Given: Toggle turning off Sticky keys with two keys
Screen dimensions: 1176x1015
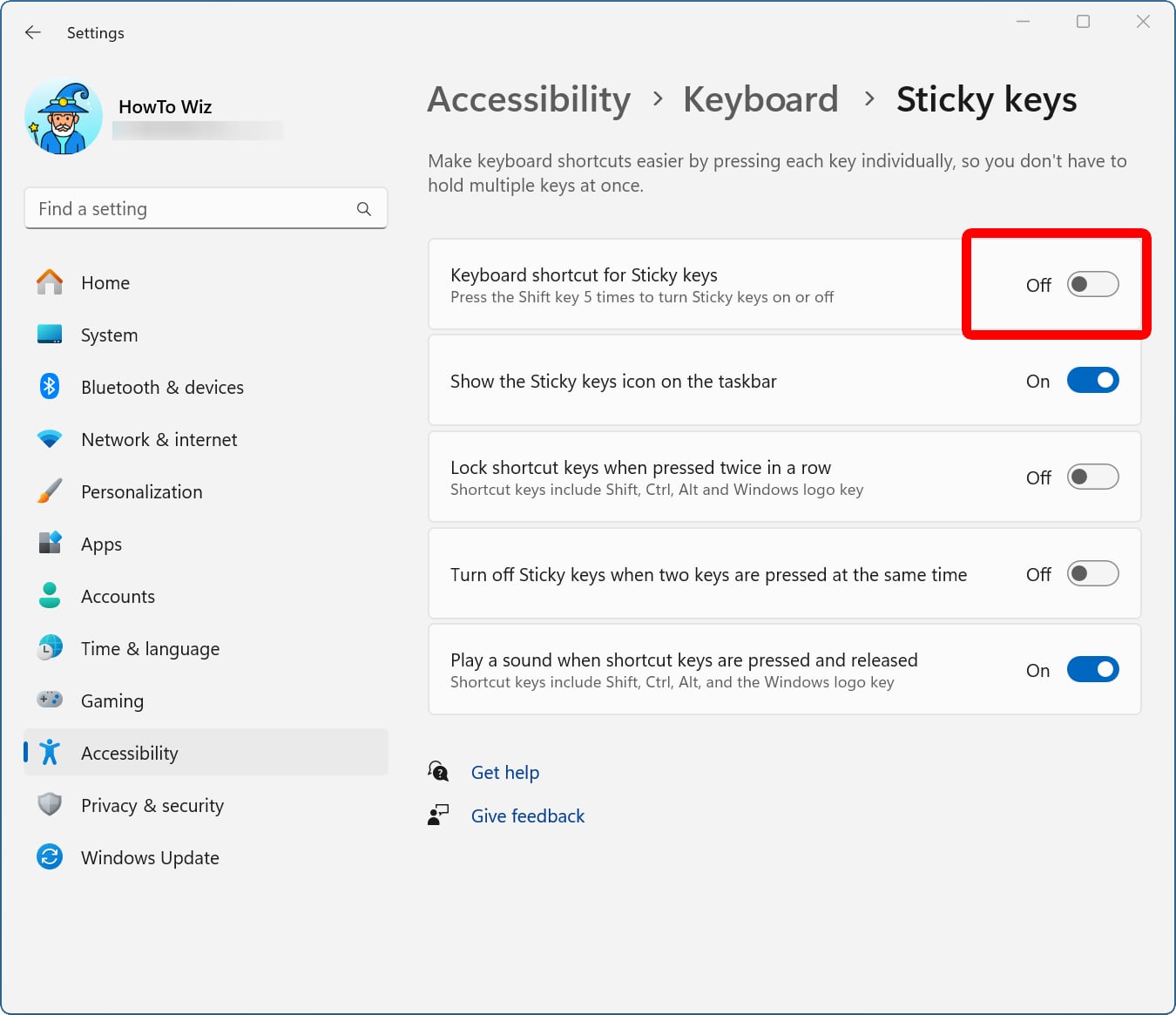Looking at the screenshot, I should (1092, 573).
